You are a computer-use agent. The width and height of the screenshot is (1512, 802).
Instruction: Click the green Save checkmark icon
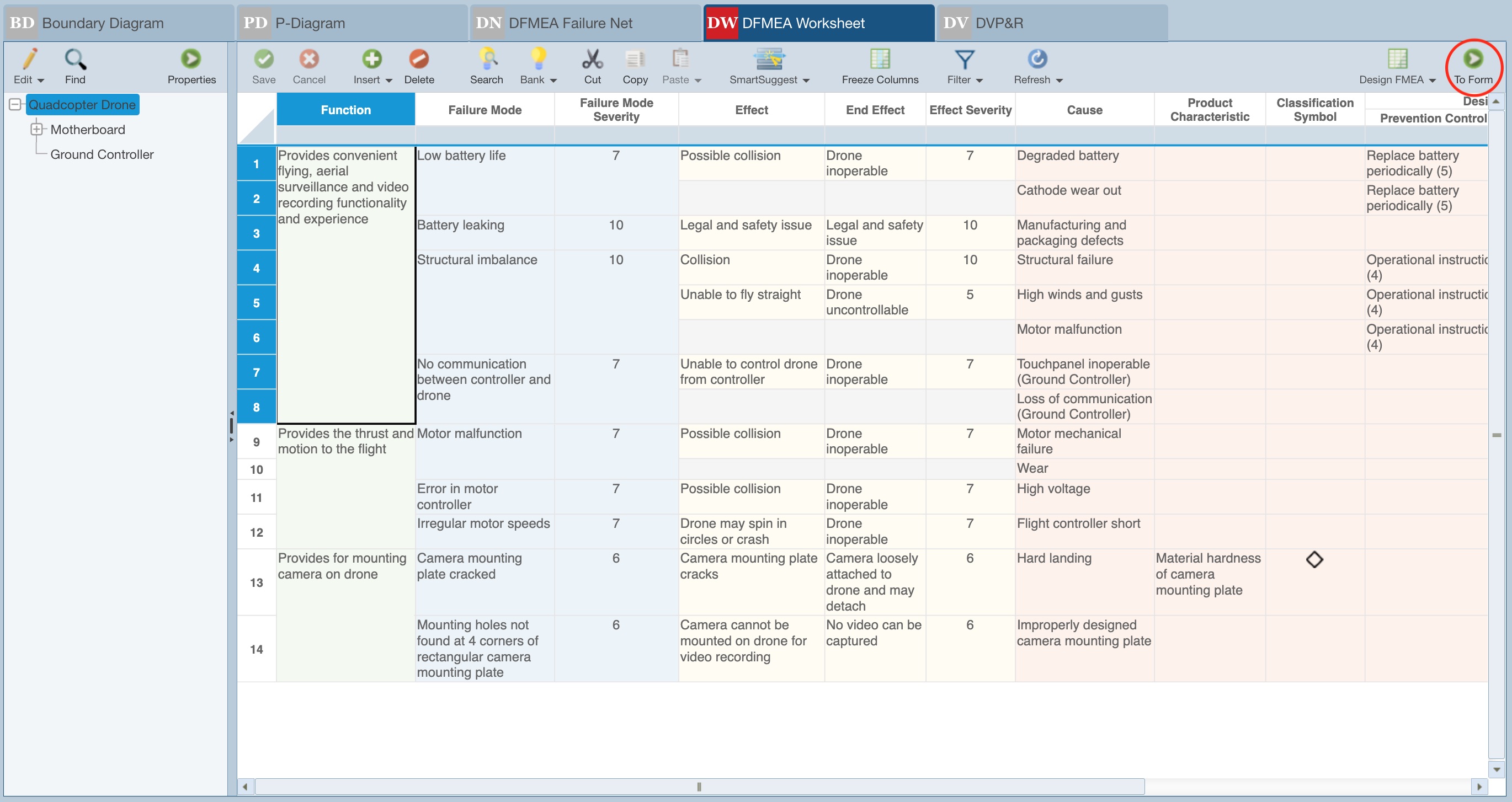(x=264, y=59)
